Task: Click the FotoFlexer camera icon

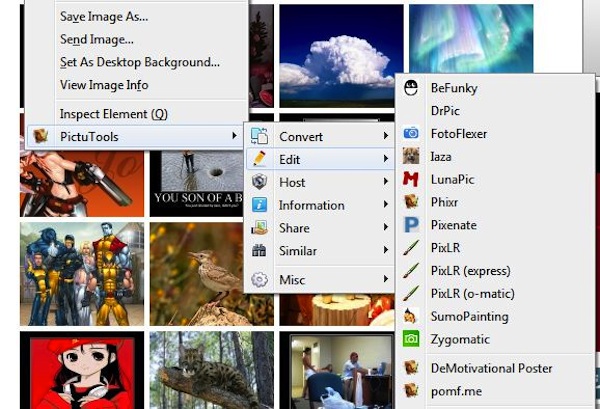Action: click(x=411, y=133)
